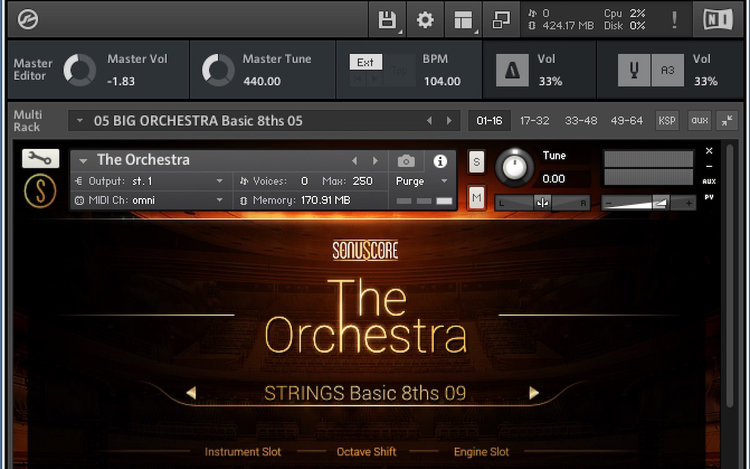The width and height of the screenshot is (750, 469).
Task: Open the options gear settings
Action: [x=425, y=20]
